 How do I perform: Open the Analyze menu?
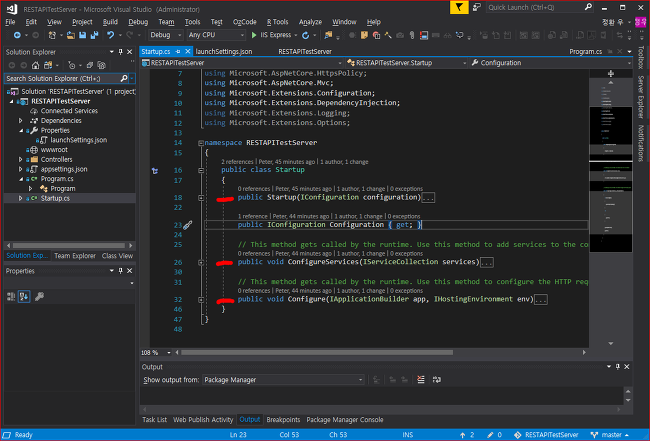click(x=310, y=22)
